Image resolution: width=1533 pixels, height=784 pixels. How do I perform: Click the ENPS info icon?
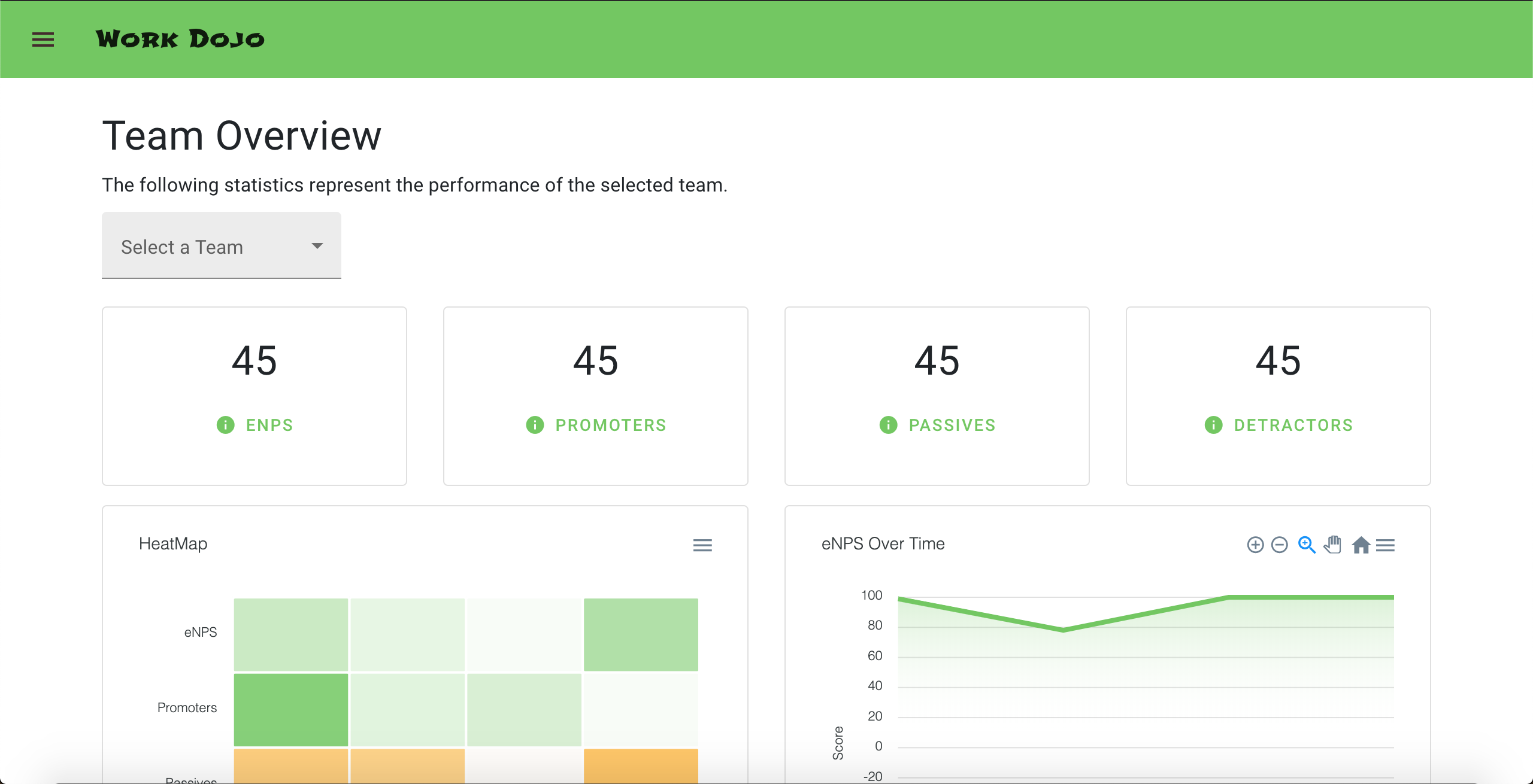[x=225, y=425]
